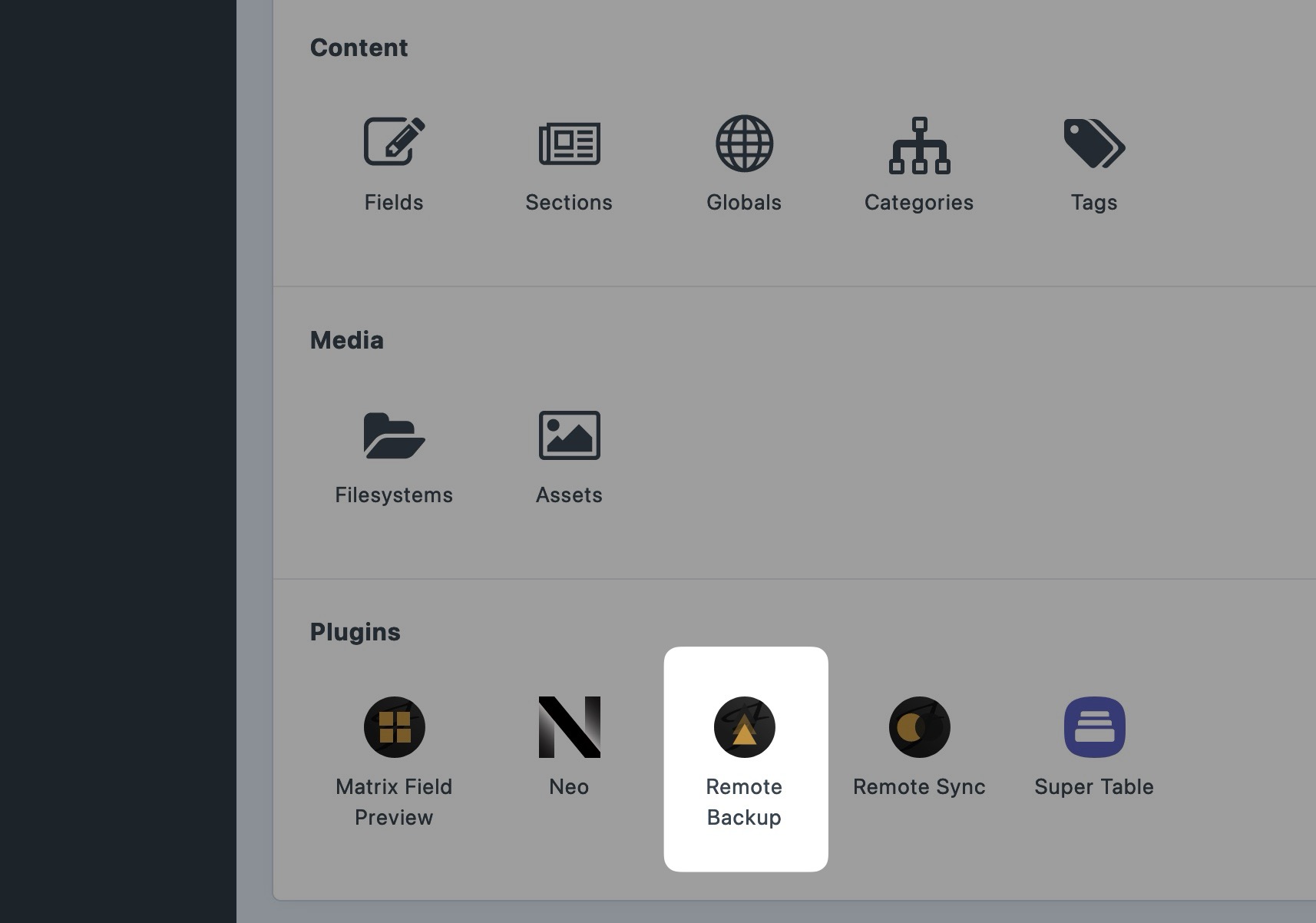
Task: Open the Filesystems folder icon
Action: 394,435
